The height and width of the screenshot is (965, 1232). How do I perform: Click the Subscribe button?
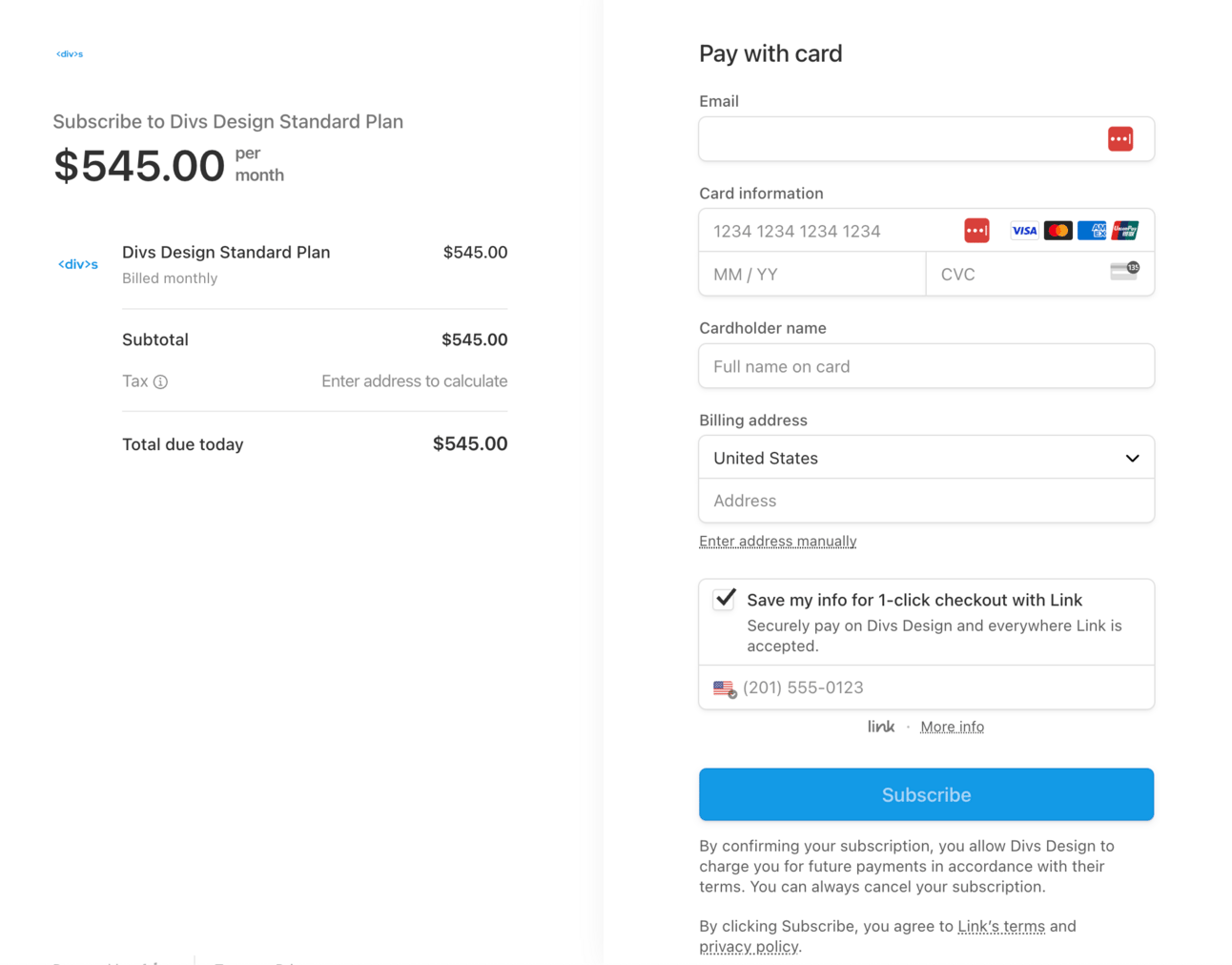925,794
